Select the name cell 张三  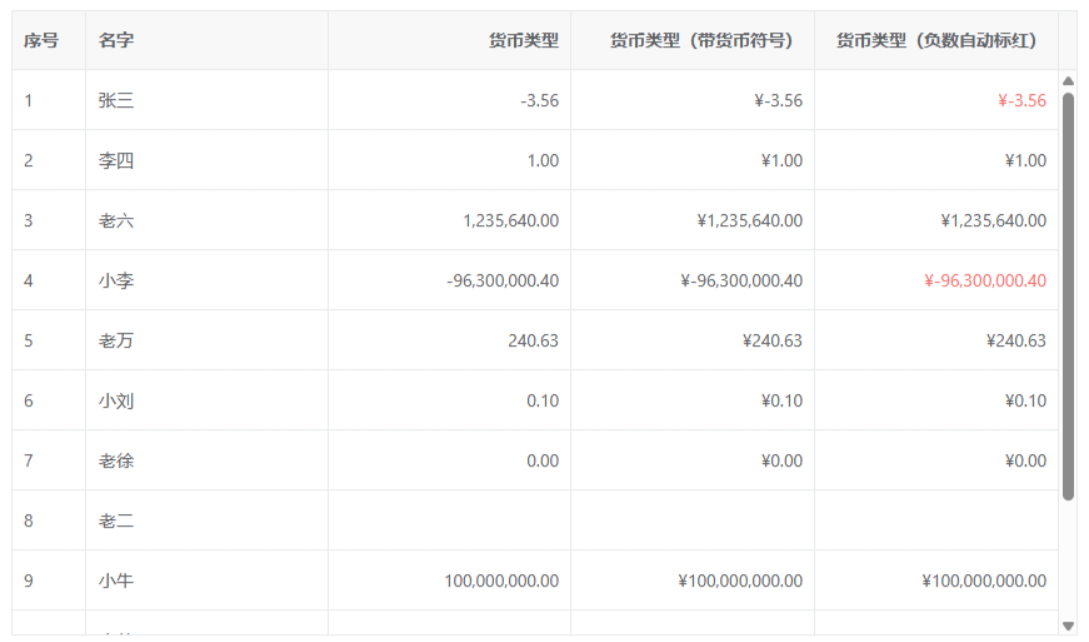pyautogui.click(x=207, y=100)
